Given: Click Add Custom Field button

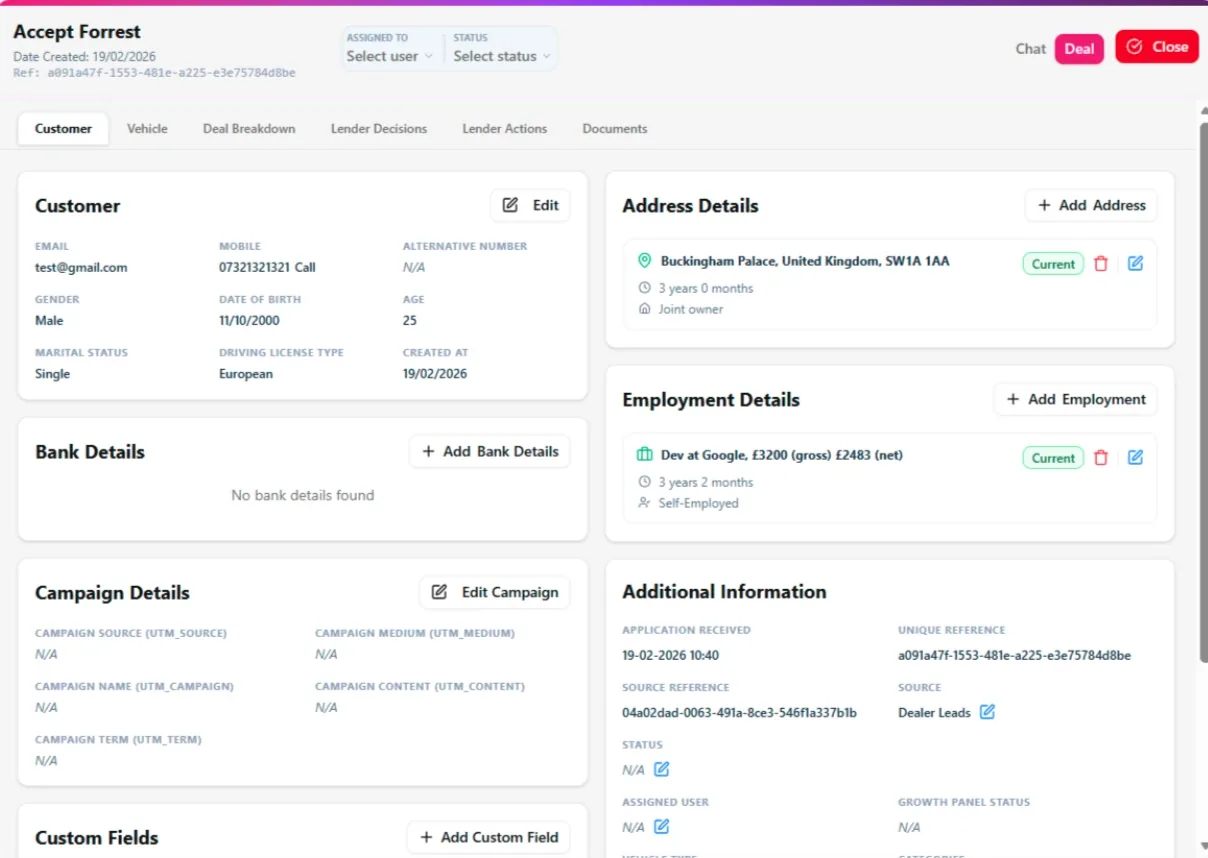Looking at the screenshot, I should pos(489,837).
